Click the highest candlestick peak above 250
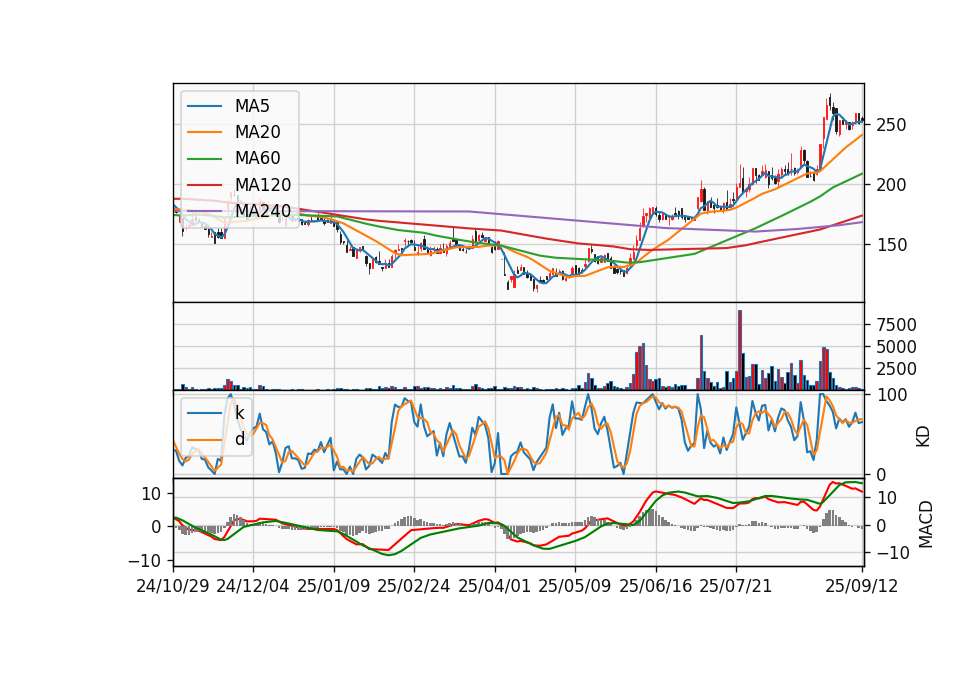This screenshot has width=960, height=690. [830, 102]
